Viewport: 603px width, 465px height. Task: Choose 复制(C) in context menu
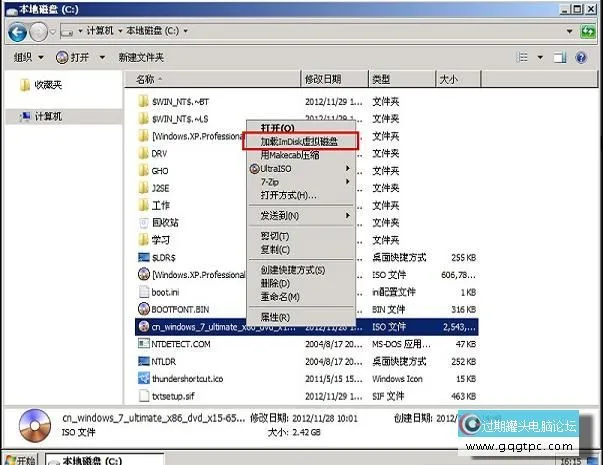pos(301,250)
